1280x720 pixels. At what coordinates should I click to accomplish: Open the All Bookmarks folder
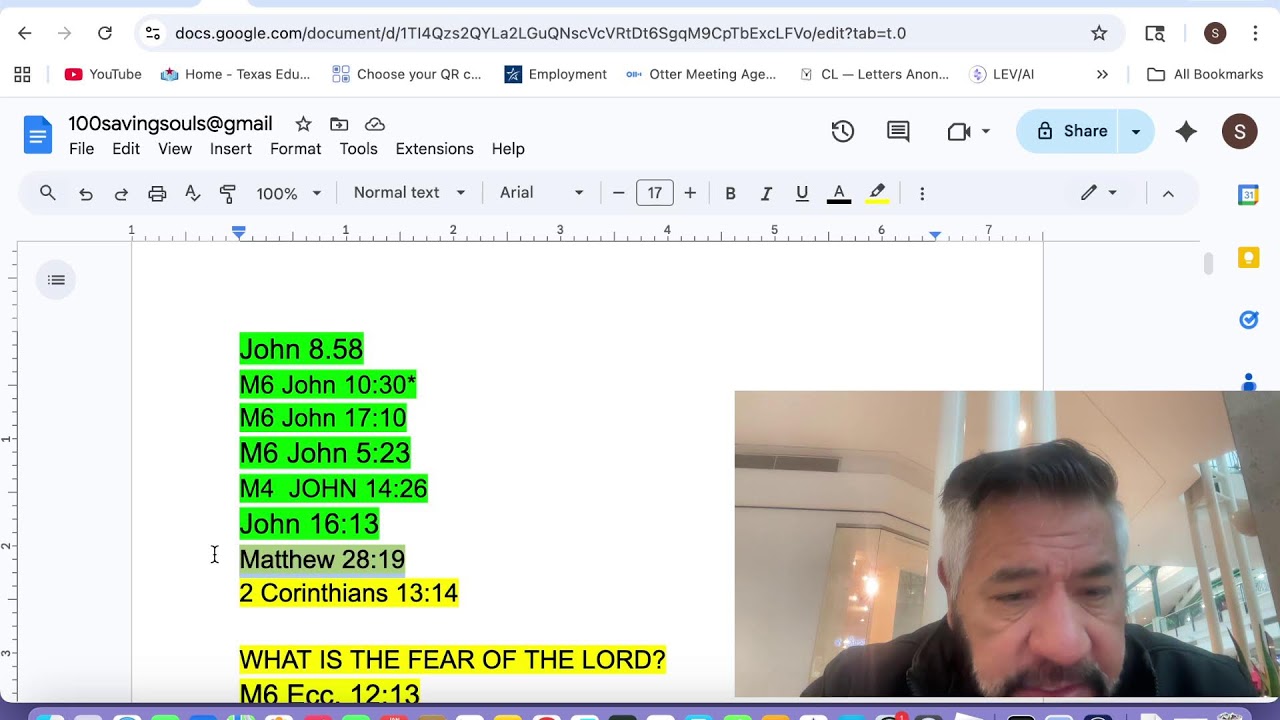[1205, 74]
